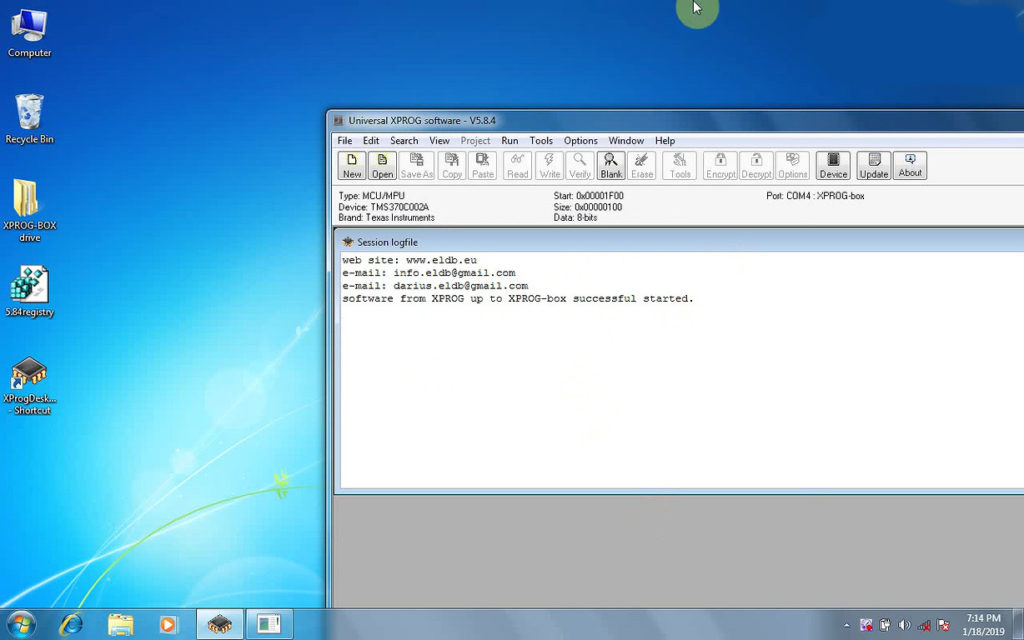Click the New toolbar button
The height and width of the screenshot is (640, 1024).
pos(352,166)
